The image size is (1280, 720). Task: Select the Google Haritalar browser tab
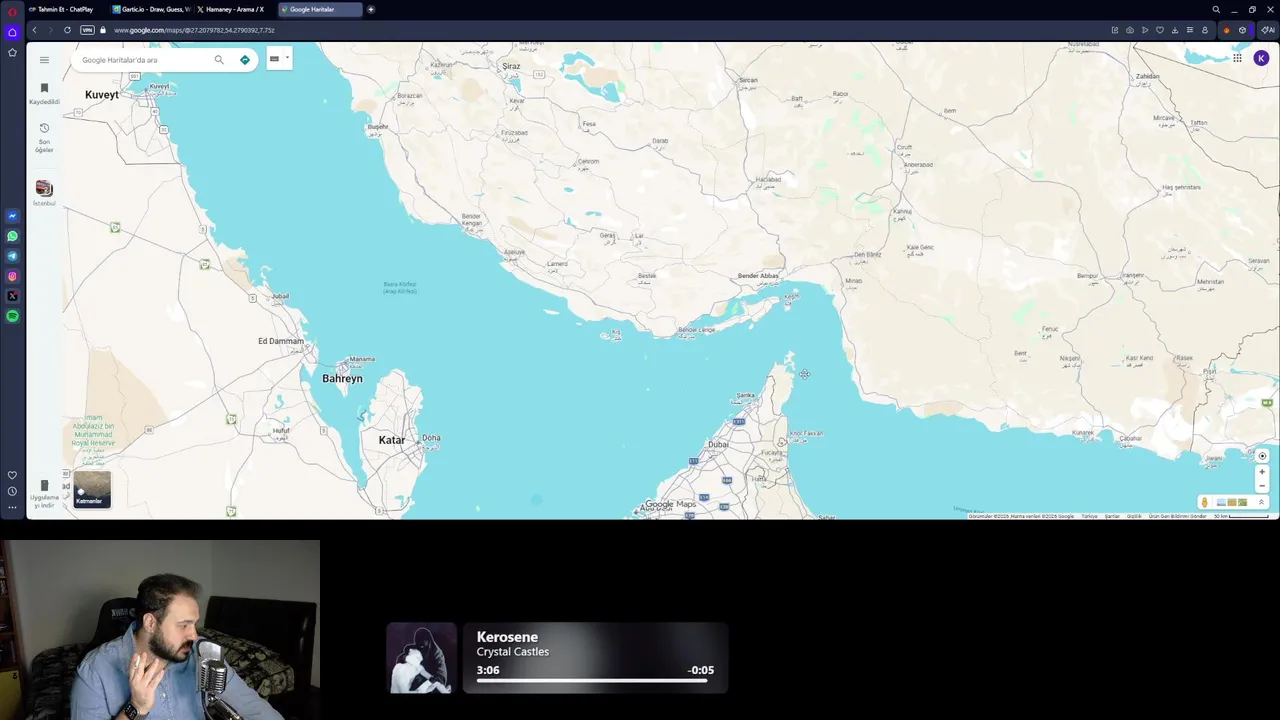pyautogui.click(x=320, y=9)
